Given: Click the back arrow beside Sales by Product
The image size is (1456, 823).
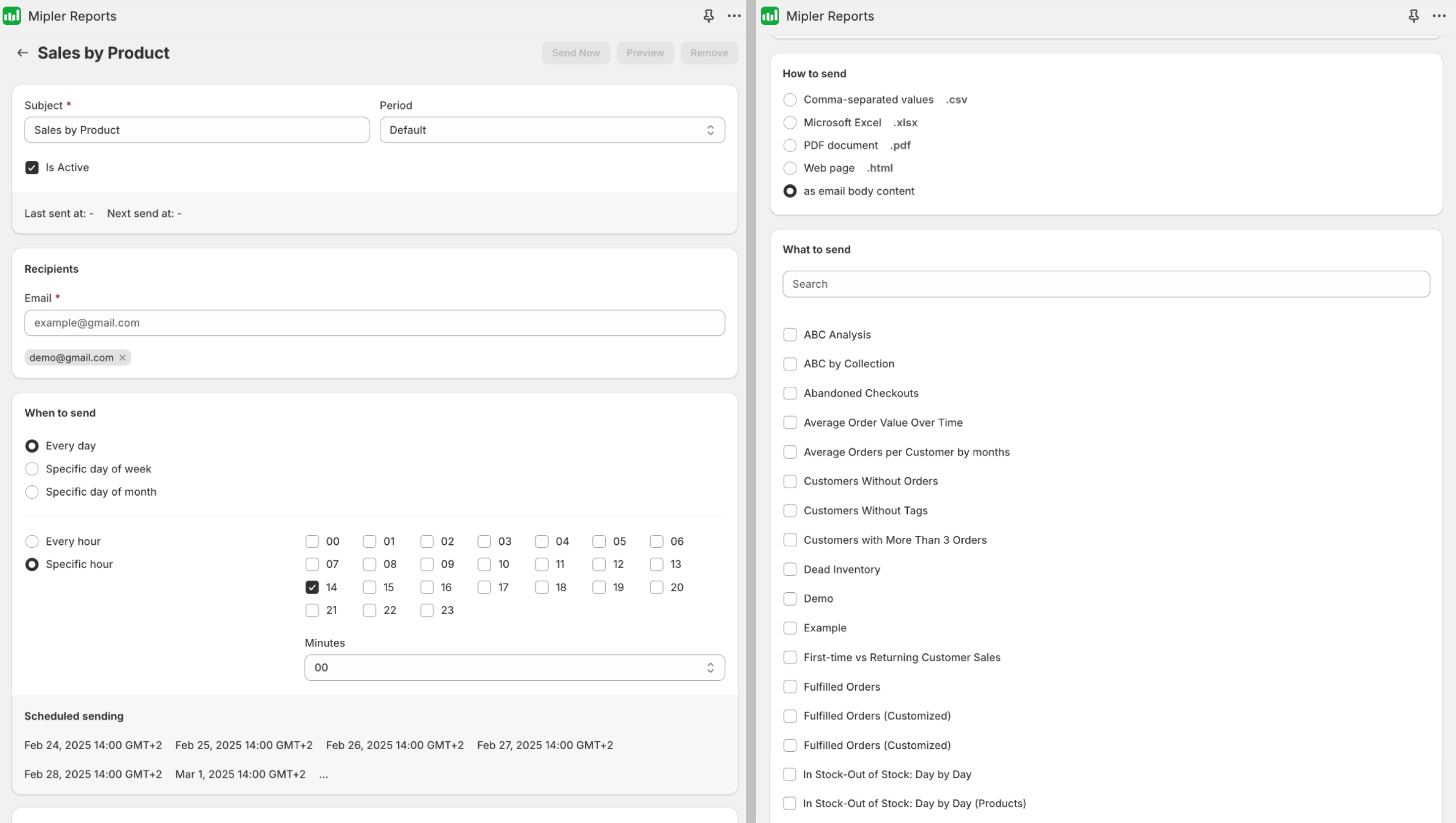Looking at the screenshot, I should tap(23, 52).
